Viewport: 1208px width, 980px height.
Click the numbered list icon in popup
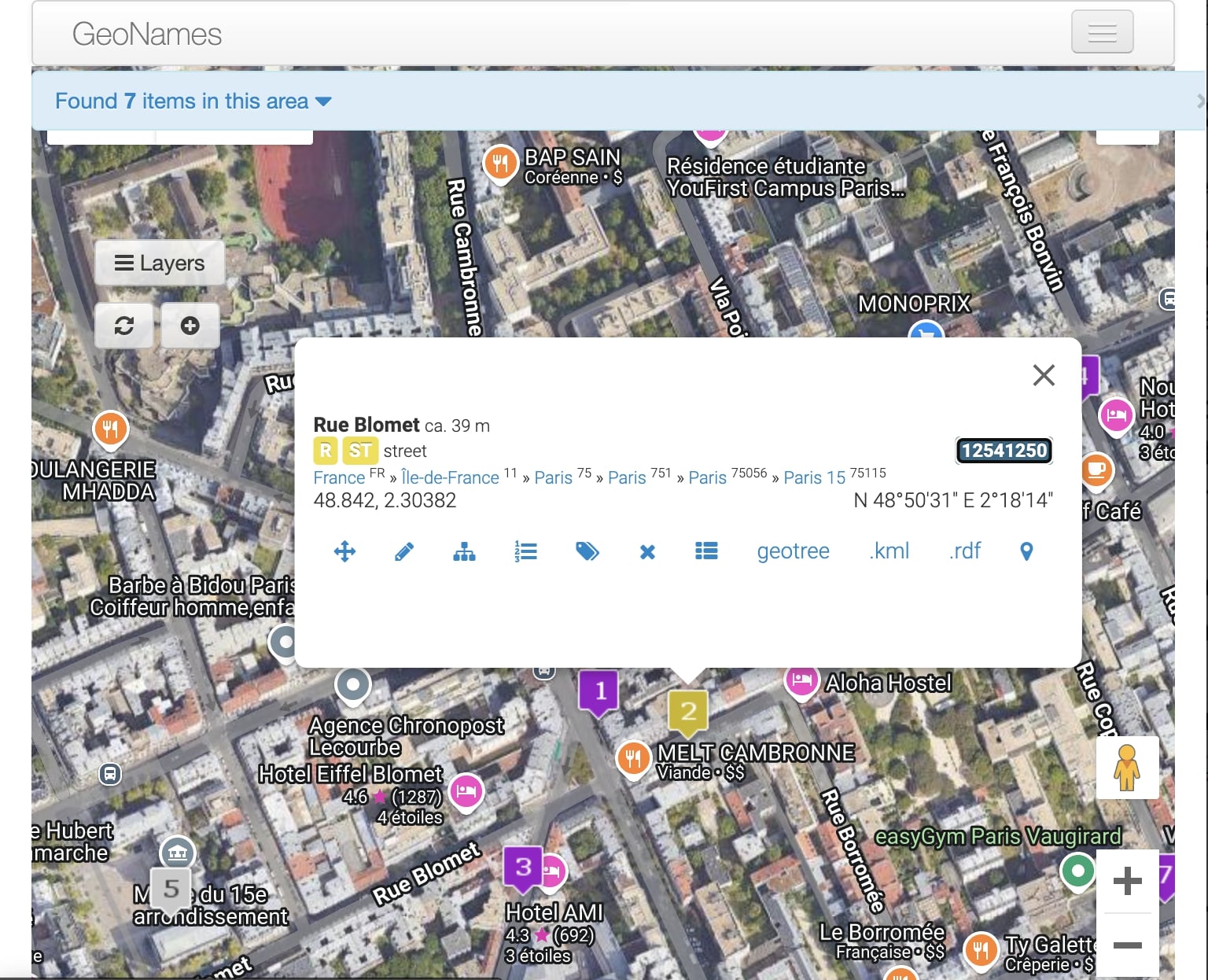click(x=525, y=551)
